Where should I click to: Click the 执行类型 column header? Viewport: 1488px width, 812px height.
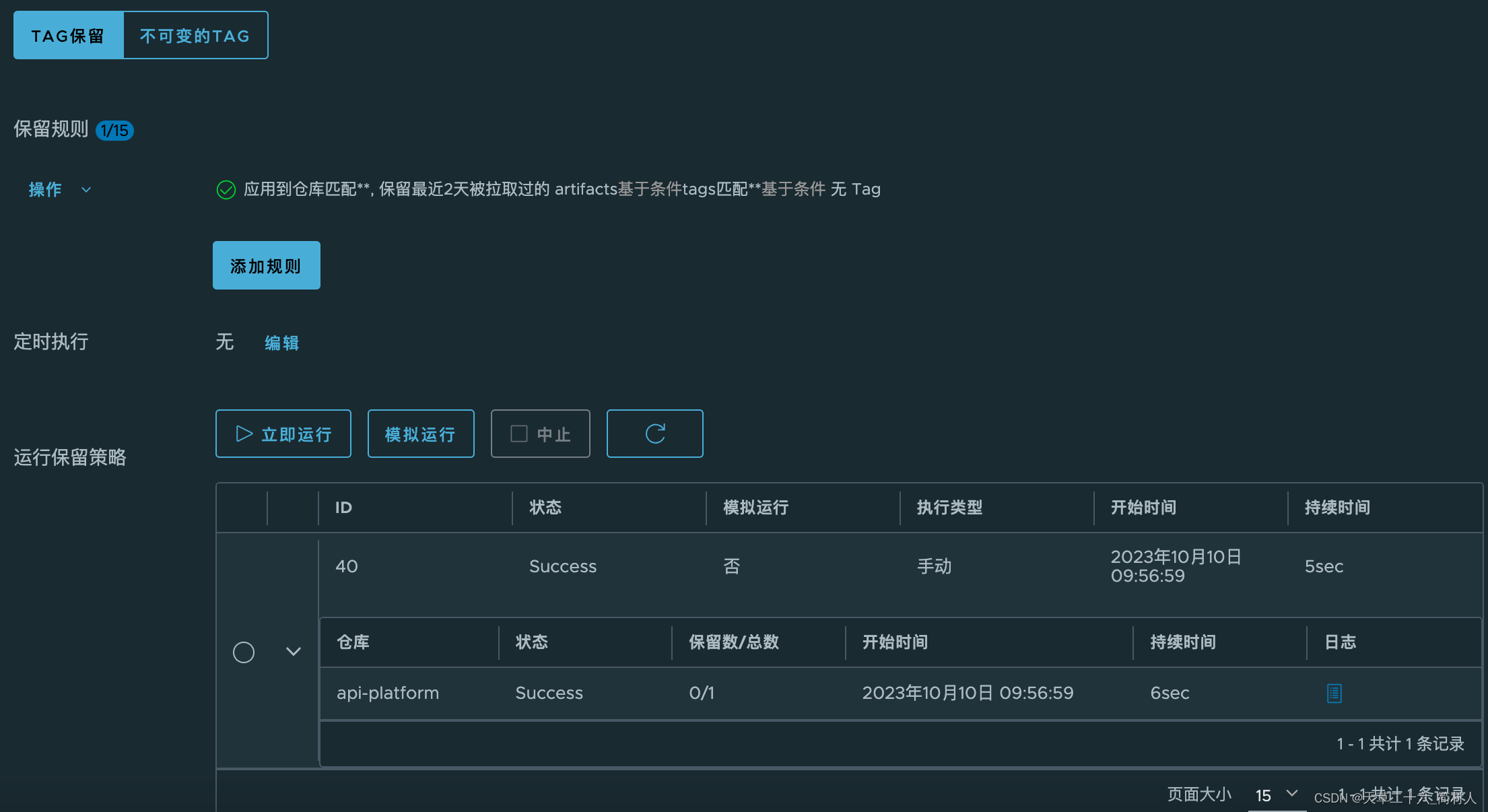949,508
